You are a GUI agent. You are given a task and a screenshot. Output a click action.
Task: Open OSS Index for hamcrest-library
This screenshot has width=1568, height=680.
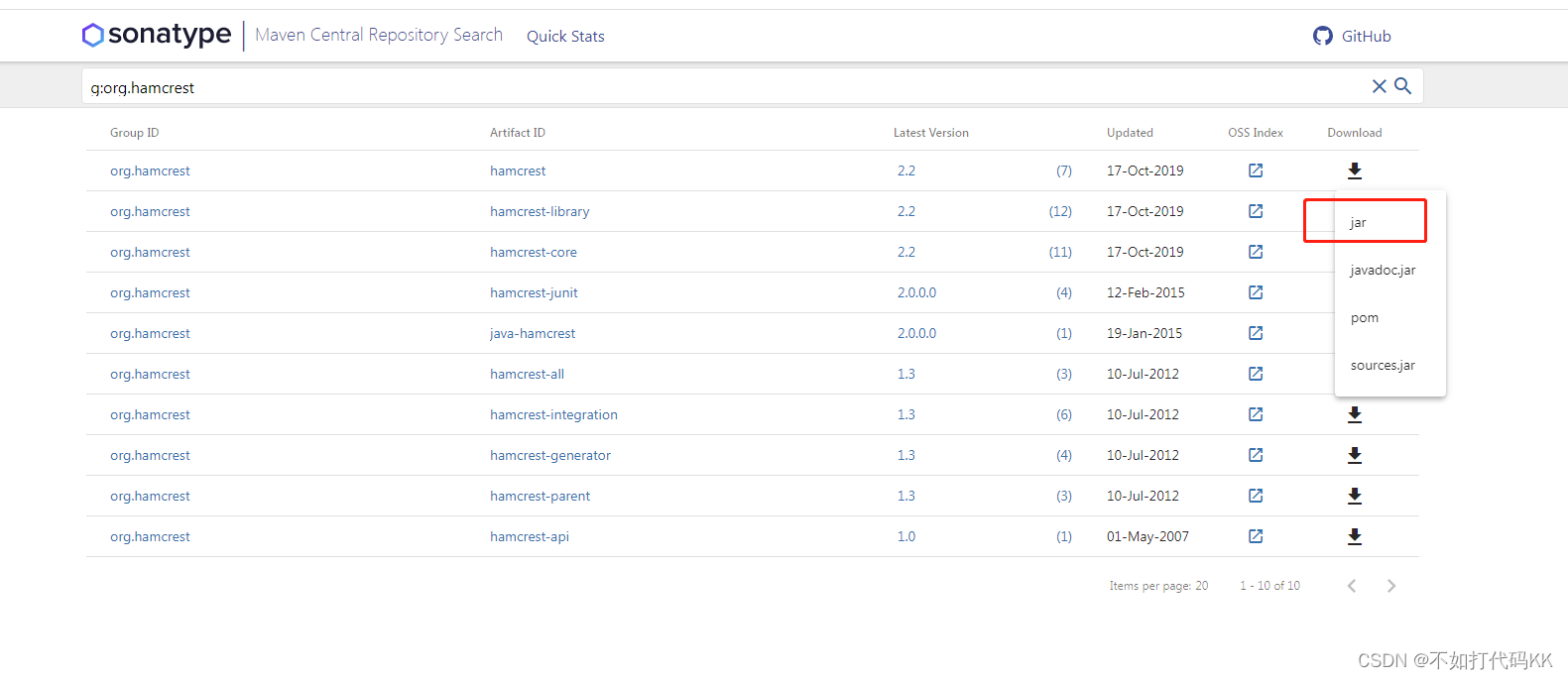pyautogui.click(x=1256, y=211)
